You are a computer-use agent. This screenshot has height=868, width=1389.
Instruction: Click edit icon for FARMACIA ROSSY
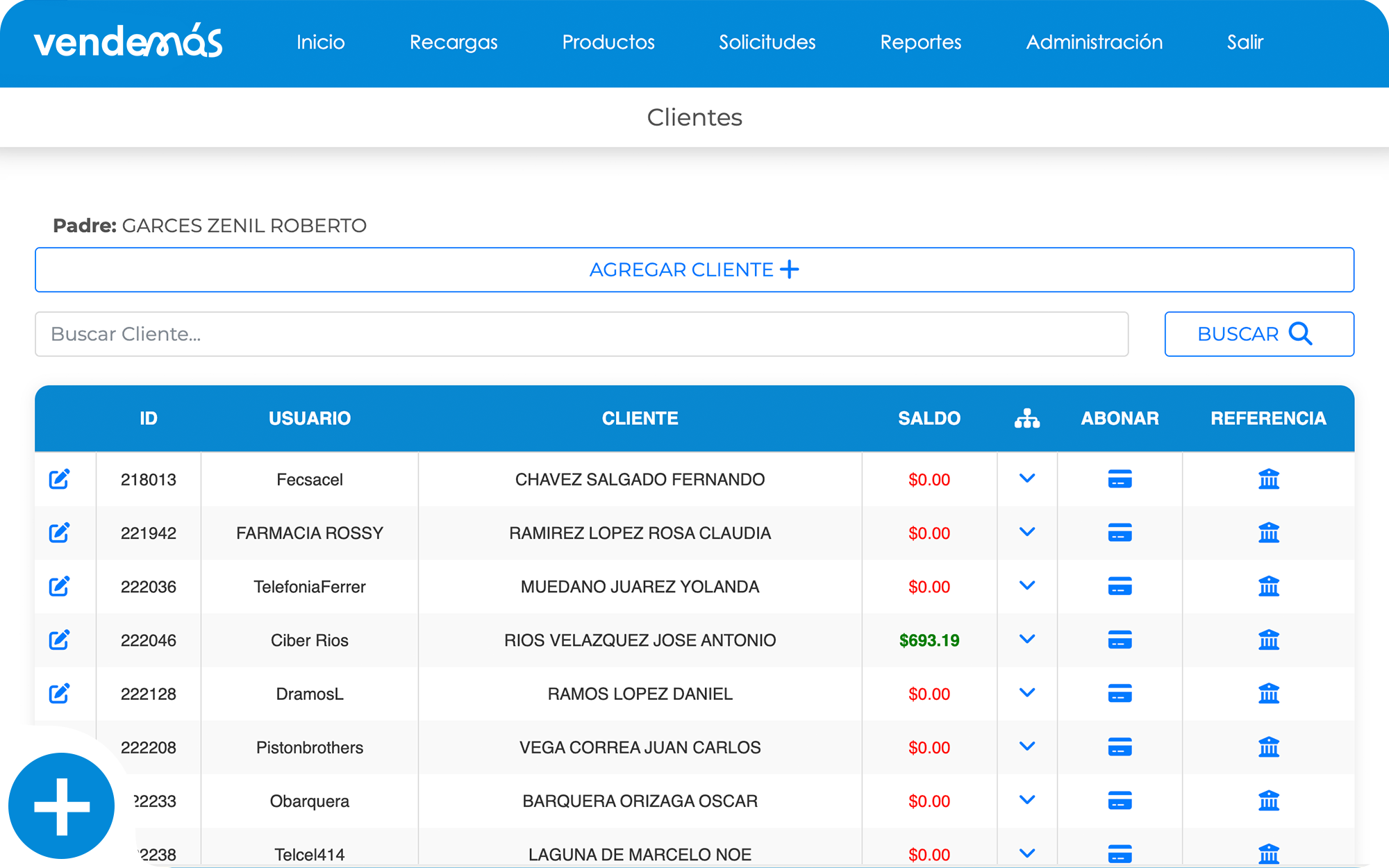pos(59,533)
